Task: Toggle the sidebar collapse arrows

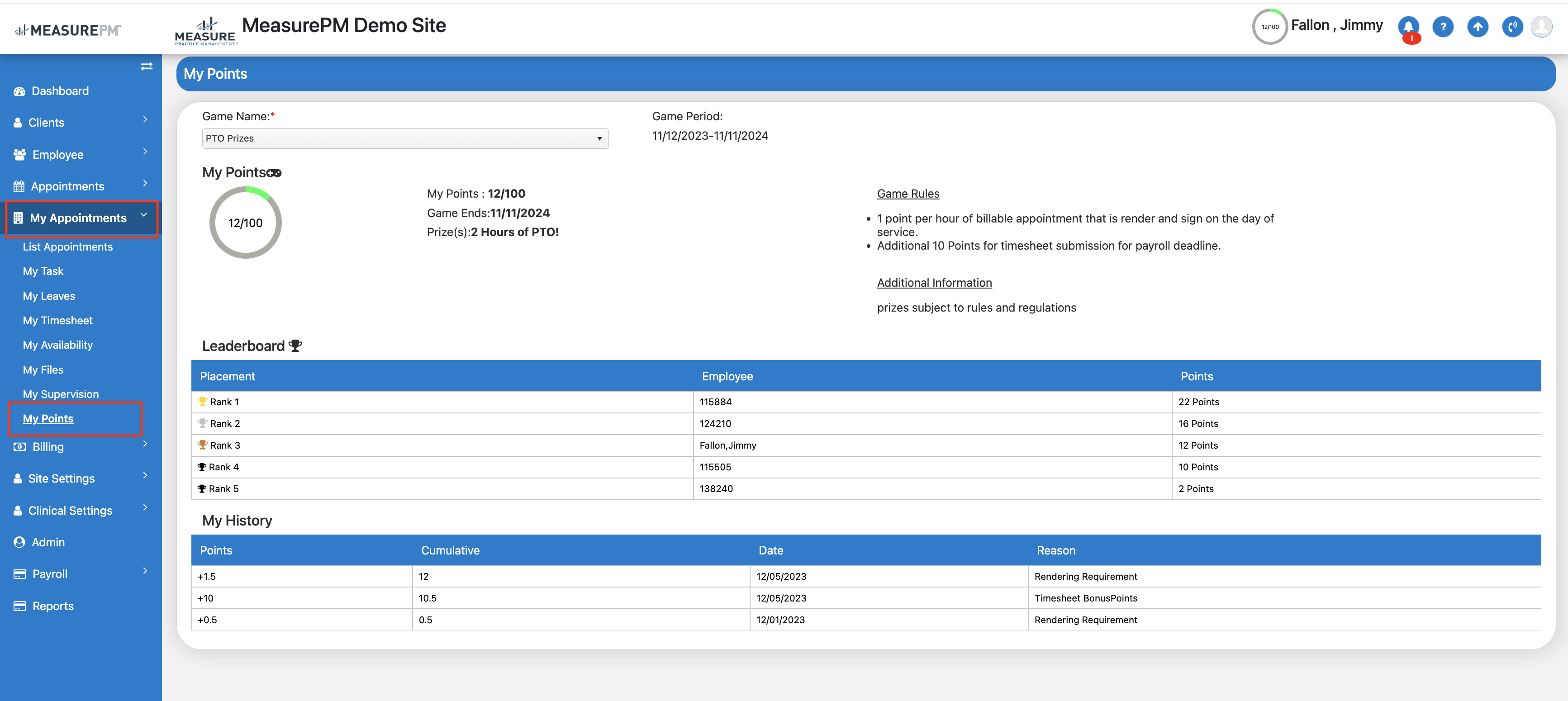Action: (x=146, y=66)
